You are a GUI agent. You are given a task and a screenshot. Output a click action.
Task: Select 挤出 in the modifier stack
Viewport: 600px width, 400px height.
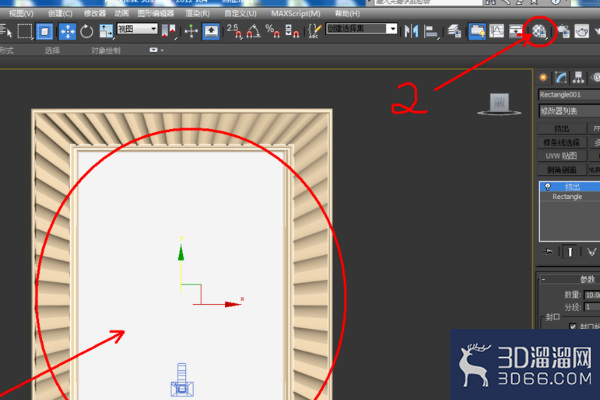(572, 187)
